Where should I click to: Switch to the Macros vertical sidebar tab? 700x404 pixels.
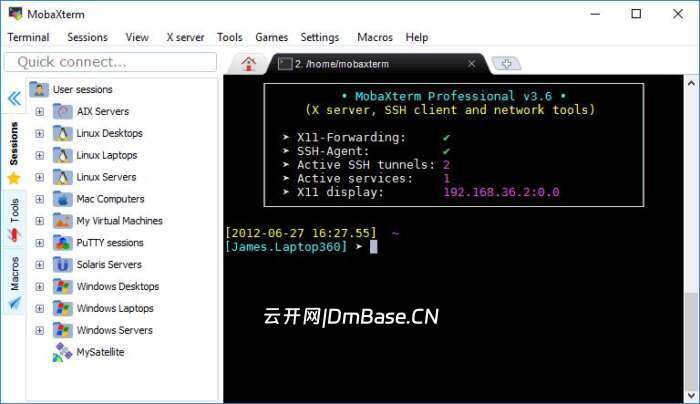coord(14,282)
